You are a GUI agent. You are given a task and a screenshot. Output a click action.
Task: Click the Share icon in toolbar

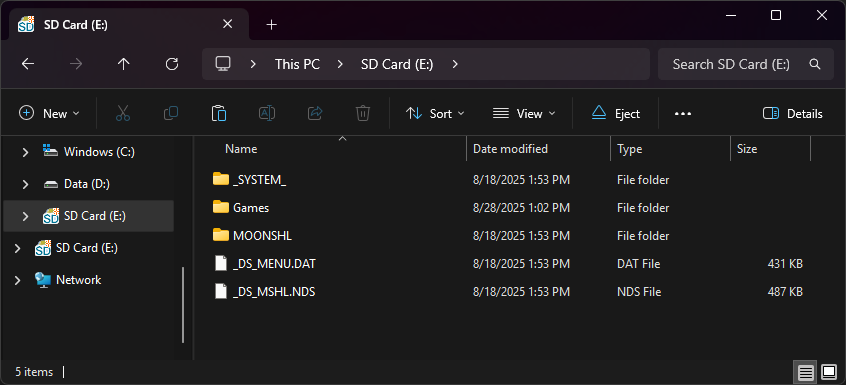coord(315,113)
